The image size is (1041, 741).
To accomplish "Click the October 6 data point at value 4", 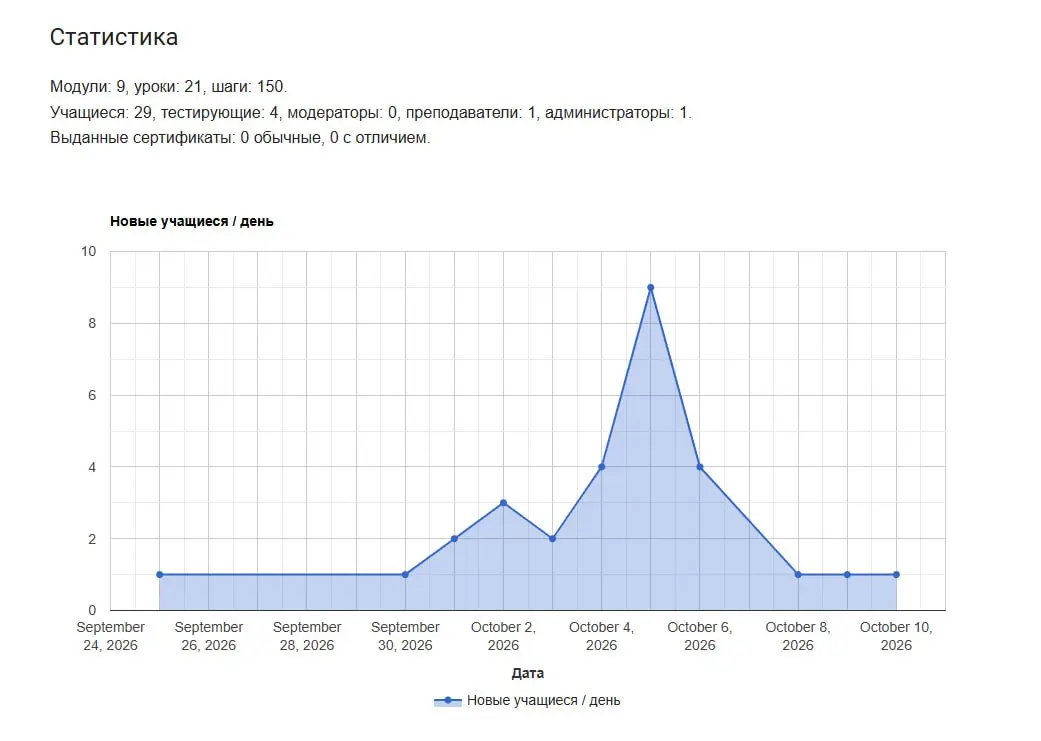I will (700, 467).
